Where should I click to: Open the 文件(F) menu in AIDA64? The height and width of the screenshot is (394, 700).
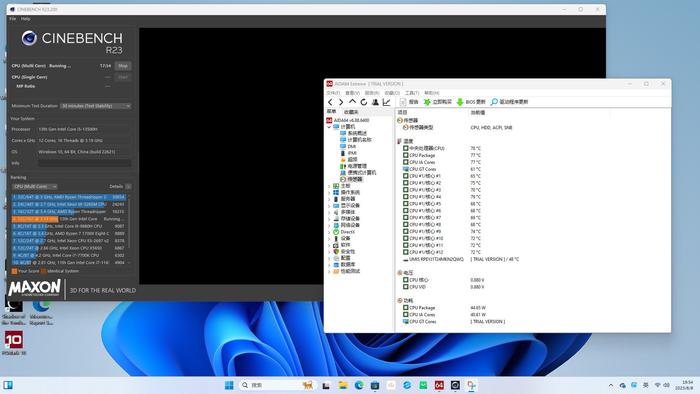(x=333, y=93)
